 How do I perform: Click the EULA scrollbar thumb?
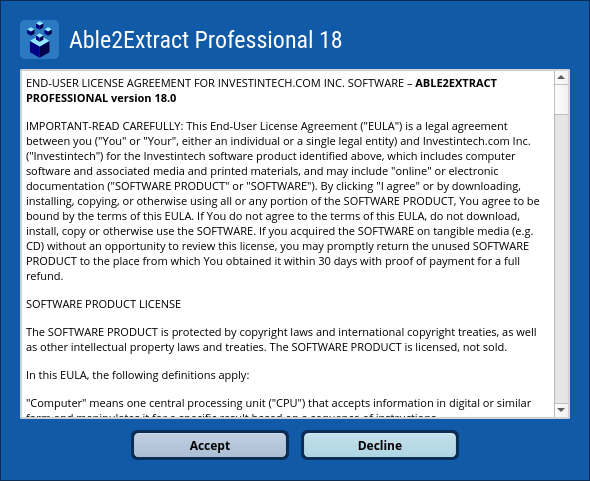(561, 99)
